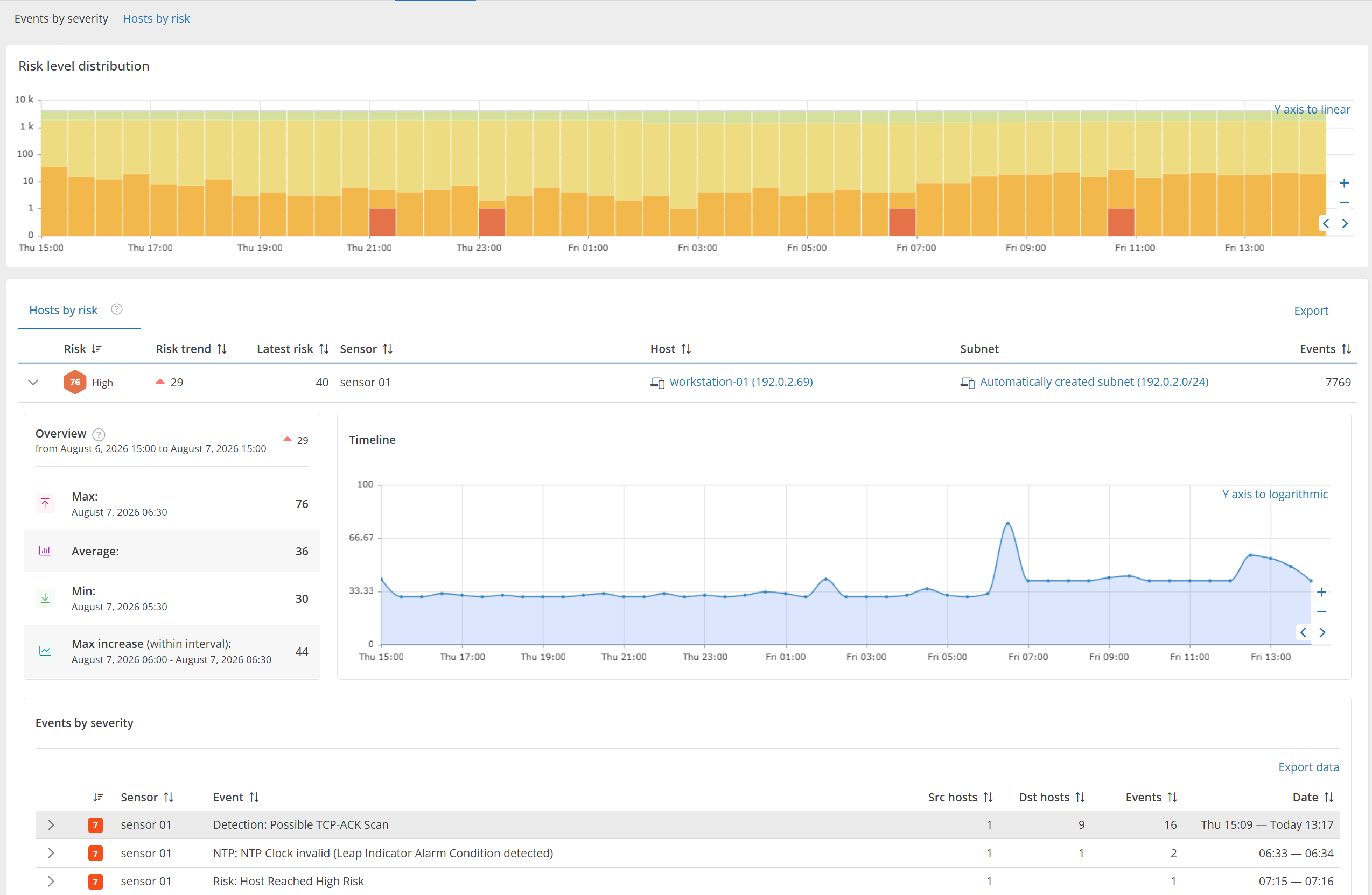Expand the NTP Clock invalid event row
Image resolution: width=1372 pixels, height=895 pixels.
pos(51,853)
